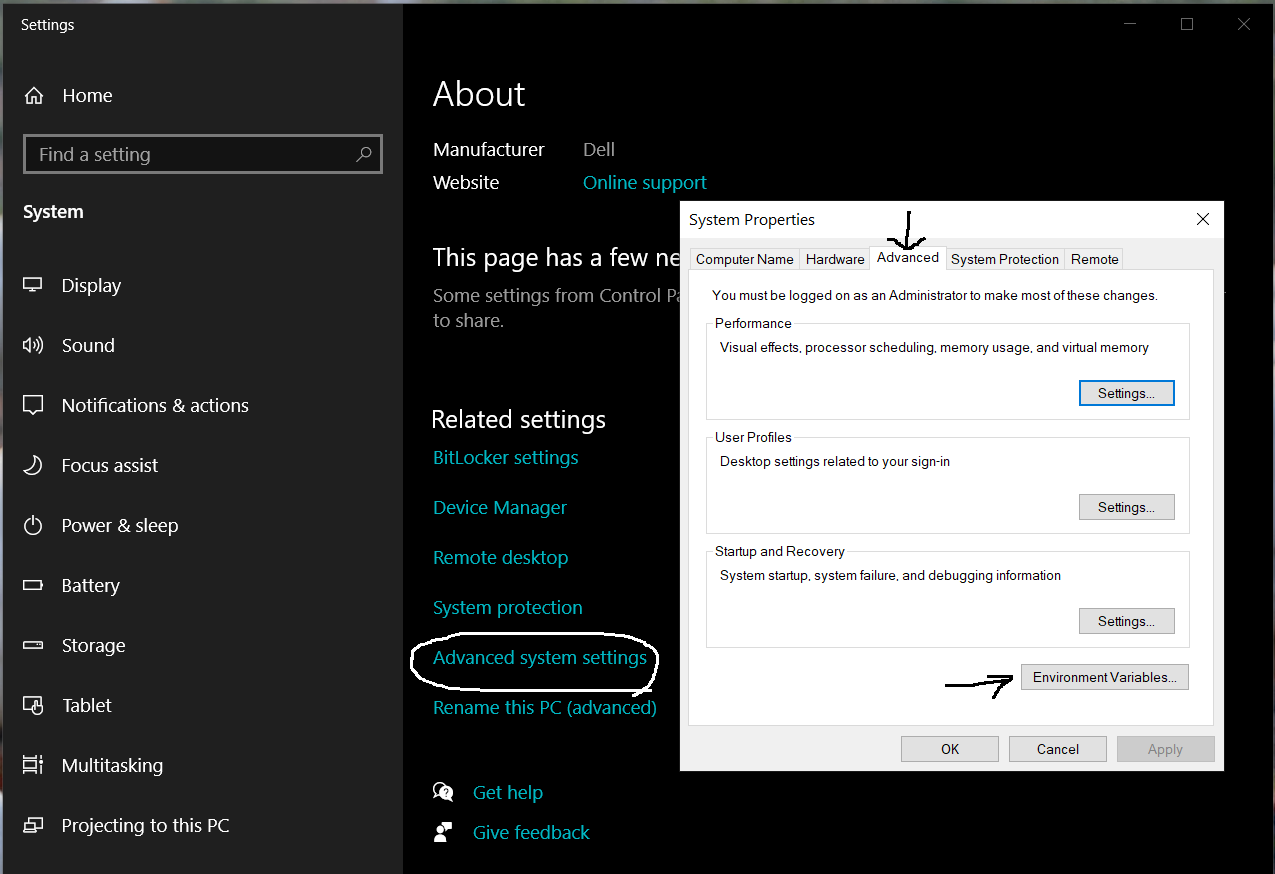The width and height of the screenshot is (1275, 874).
Task: Open Storage settings page
Action: pos(94,645)
